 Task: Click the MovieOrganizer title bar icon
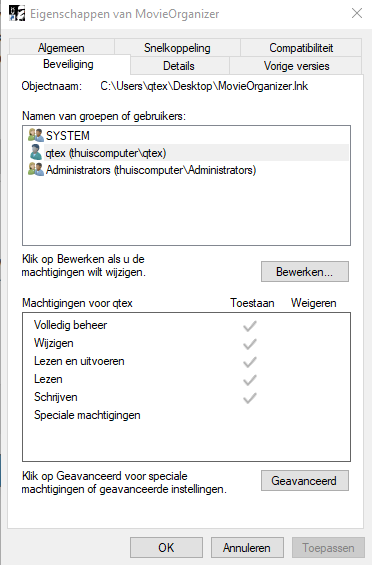[16, 14]
